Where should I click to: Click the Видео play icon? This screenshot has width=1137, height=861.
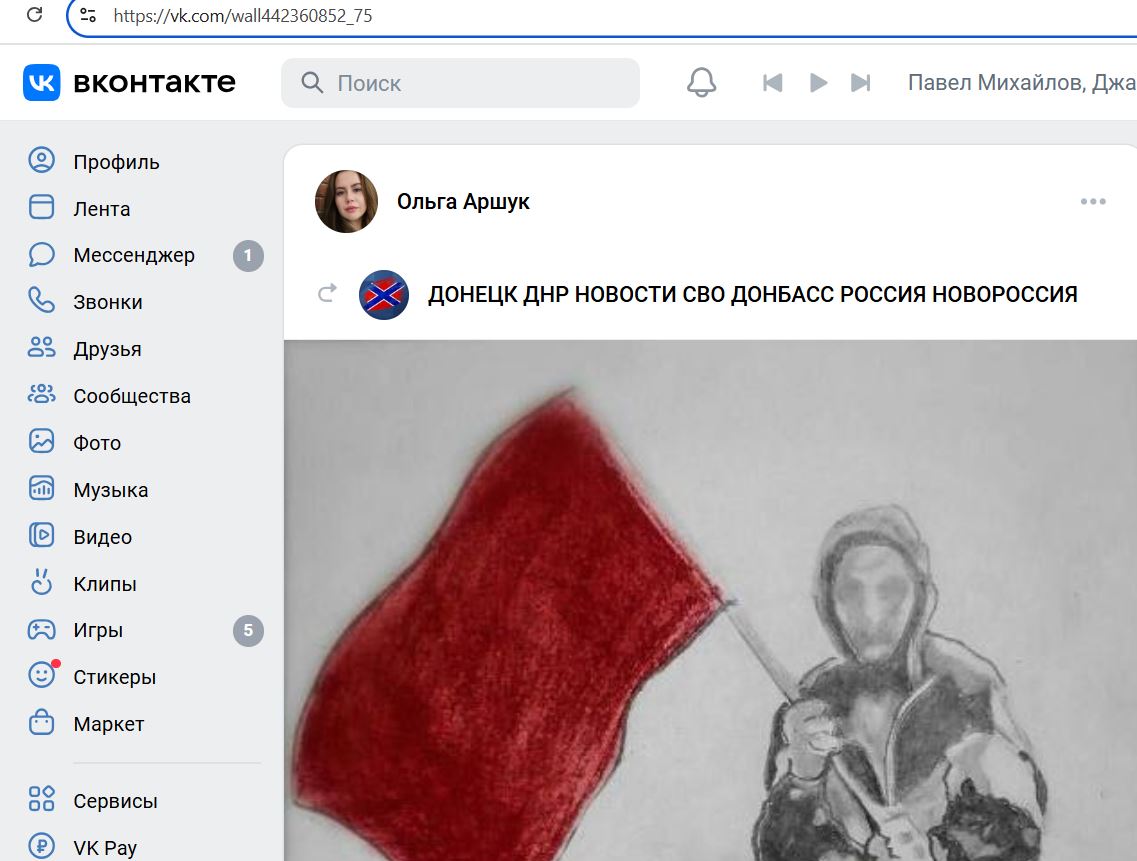tap(41, 535)
